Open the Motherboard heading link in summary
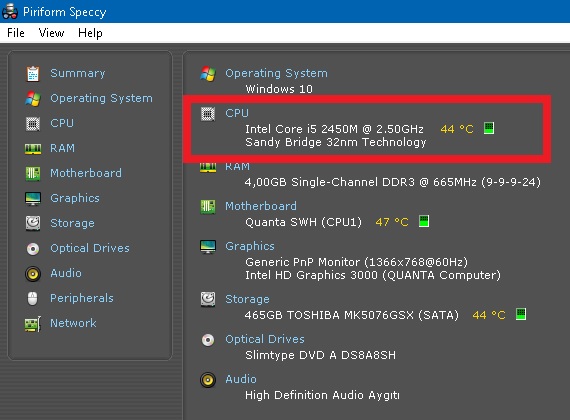 (261, 206)
